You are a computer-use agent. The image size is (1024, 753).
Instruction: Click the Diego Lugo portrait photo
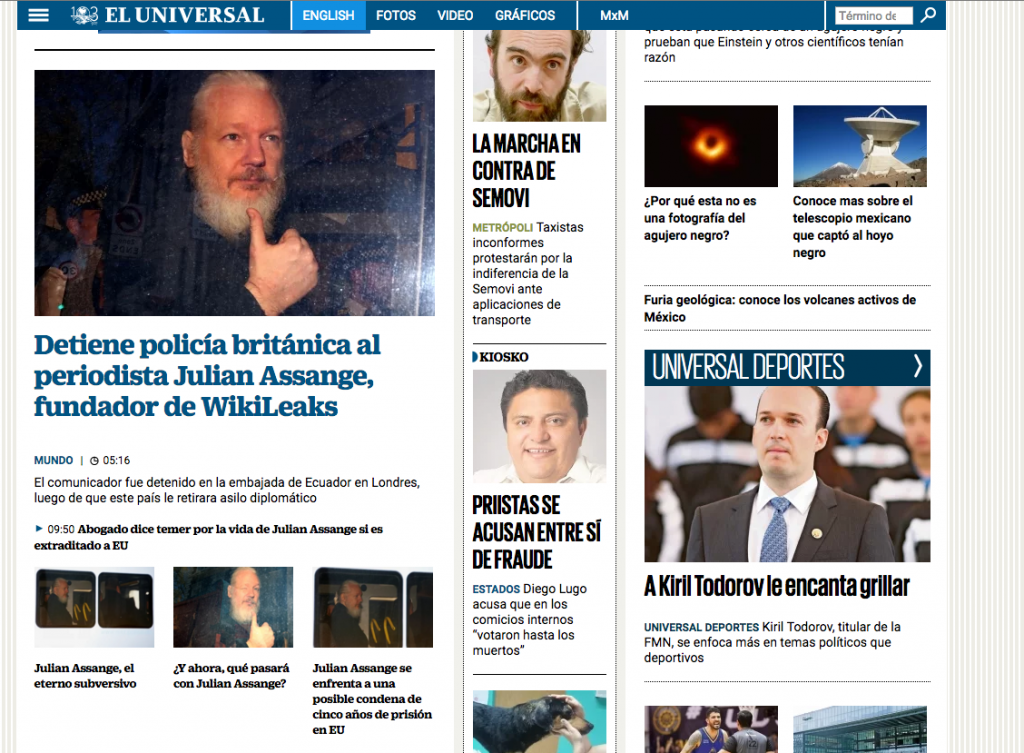tap(539, 426)
